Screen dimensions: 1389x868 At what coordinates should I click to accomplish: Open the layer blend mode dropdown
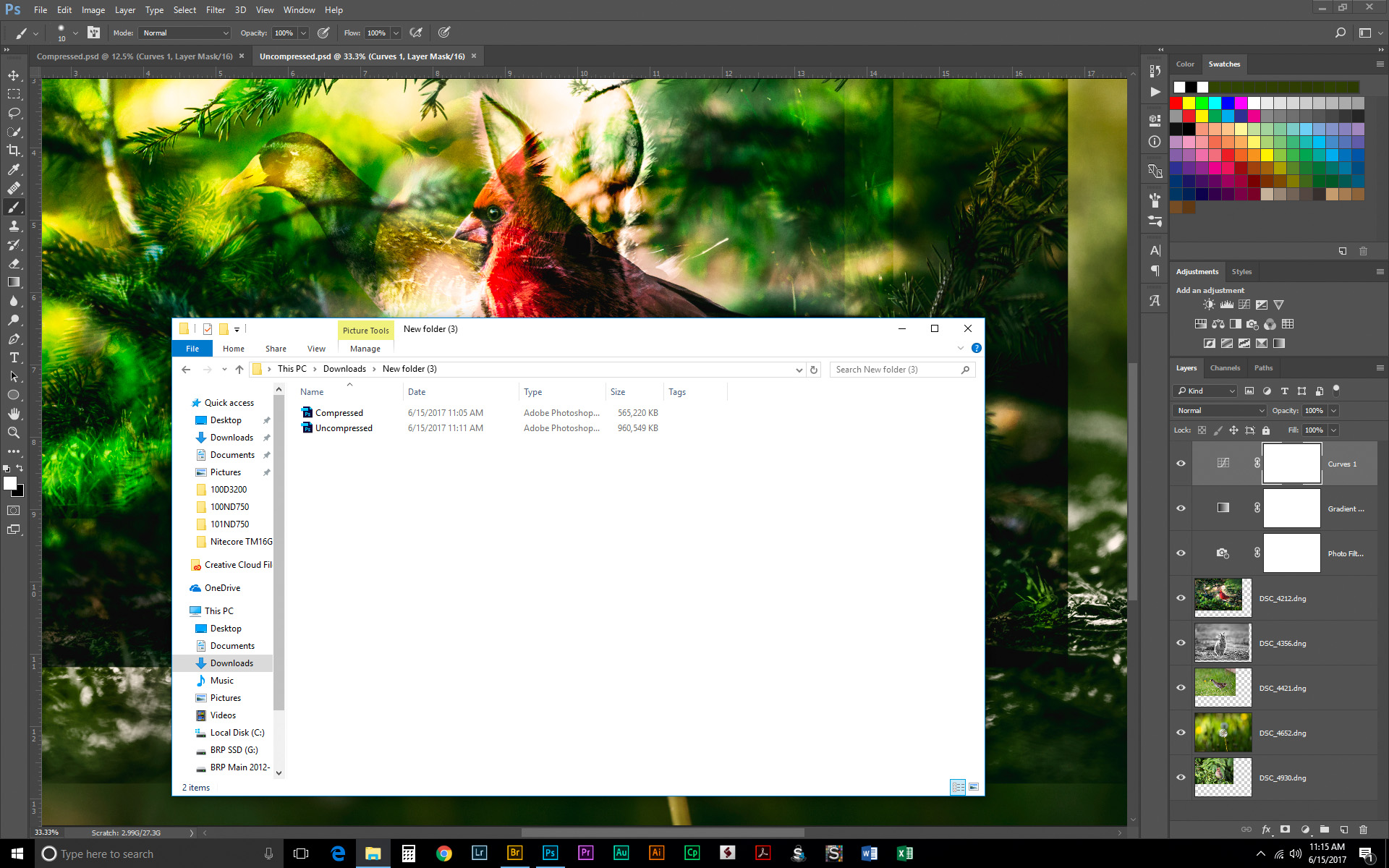tap(1220, 411)
